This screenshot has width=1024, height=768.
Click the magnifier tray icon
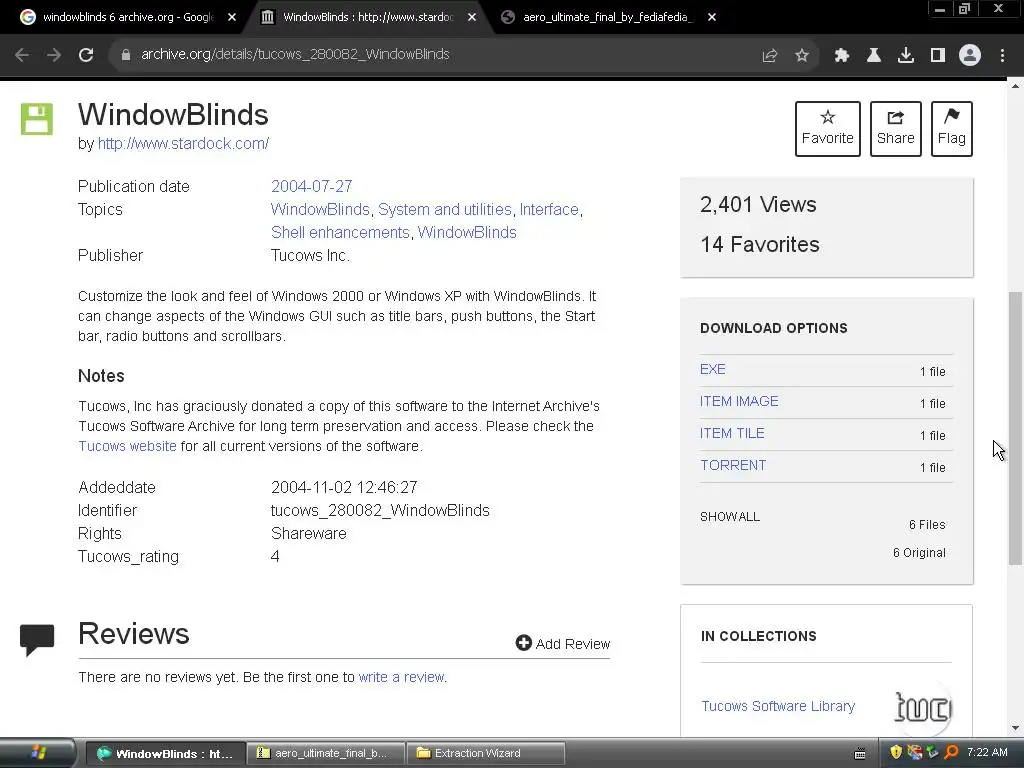(x=952, y=752)
